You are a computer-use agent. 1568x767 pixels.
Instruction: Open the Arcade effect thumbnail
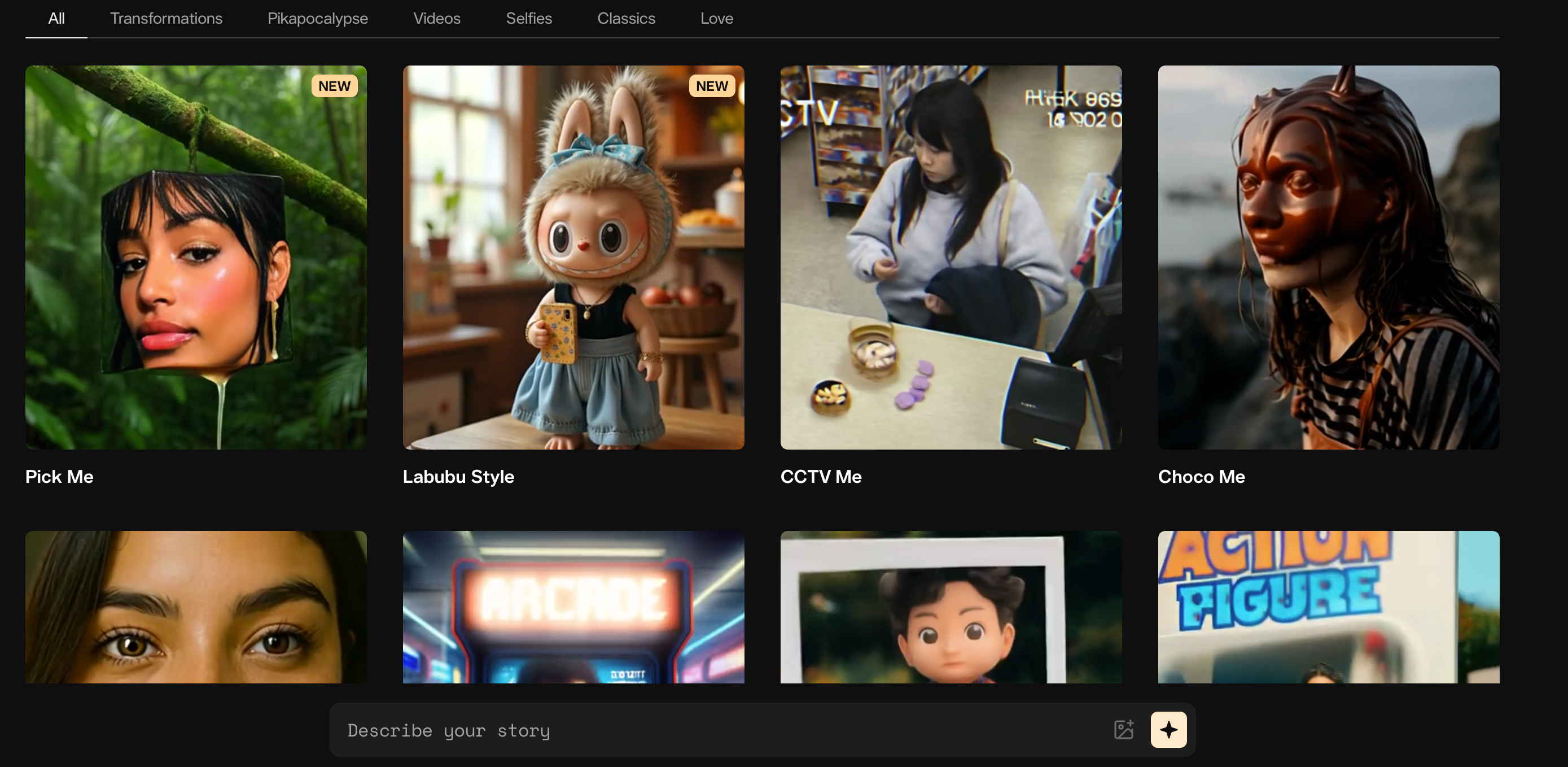(x=573, y=606)
